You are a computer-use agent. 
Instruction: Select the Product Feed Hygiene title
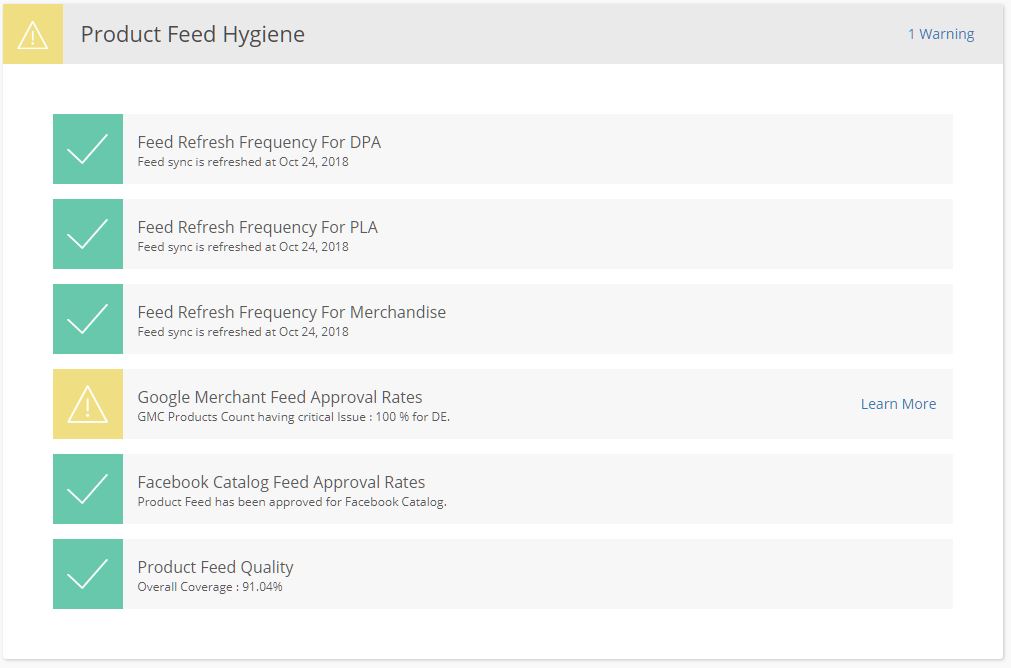click(x=193, y=35)
